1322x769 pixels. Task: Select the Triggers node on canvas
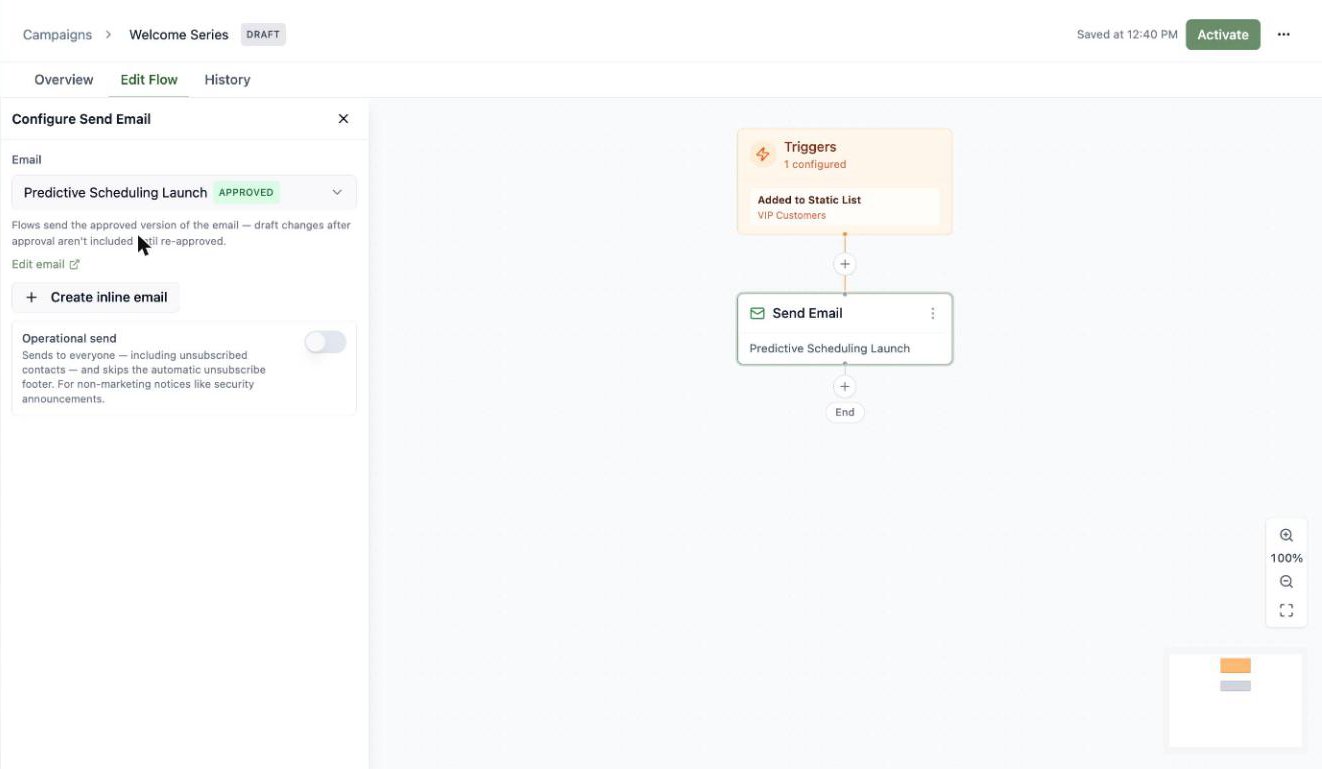(844, 181)
